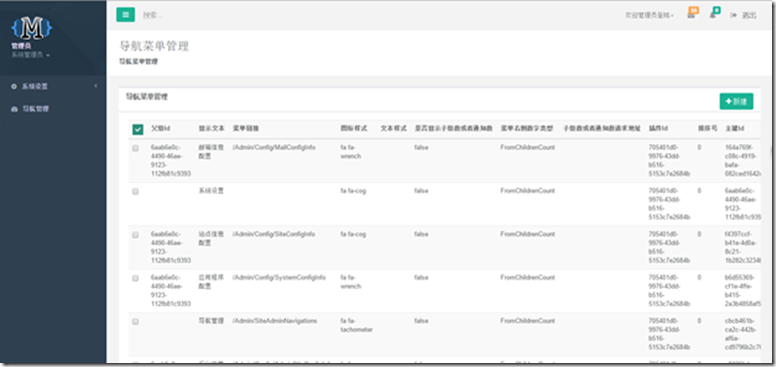Click the 父级Id column header
Image resolution: width=776 pixels, height=367 pixels.
160,128
